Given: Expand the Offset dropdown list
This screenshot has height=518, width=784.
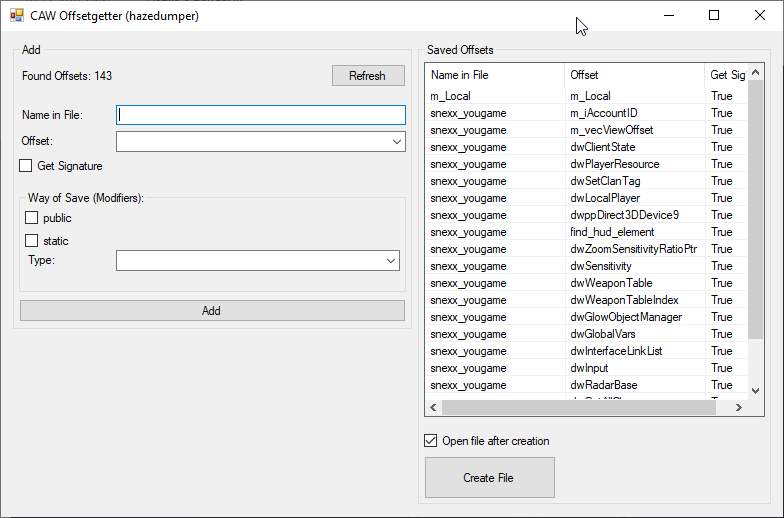Looking at the screenshot, I should click(395, 142).
